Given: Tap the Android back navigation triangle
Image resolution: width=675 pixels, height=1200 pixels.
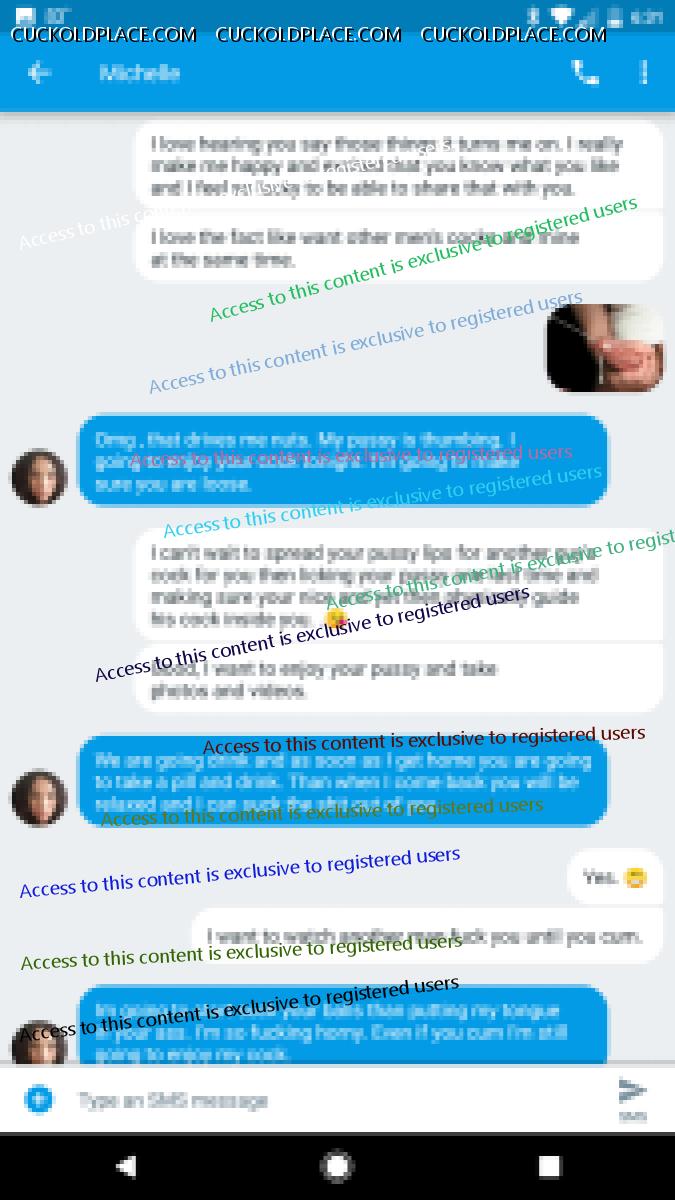Looking at the screenshot, I should (125, 1166).
